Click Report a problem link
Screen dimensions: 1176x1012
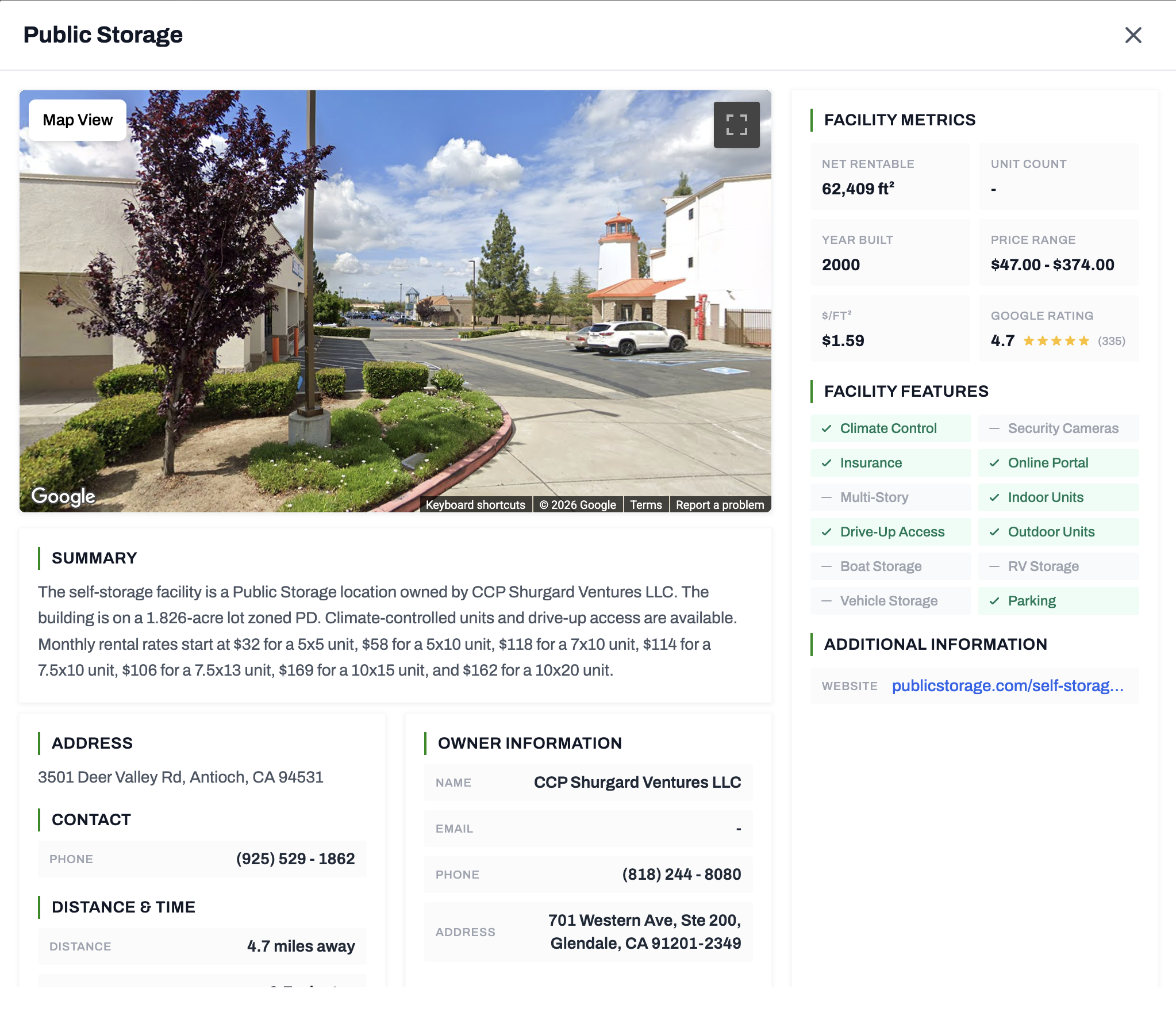click(x=720, y=505)
